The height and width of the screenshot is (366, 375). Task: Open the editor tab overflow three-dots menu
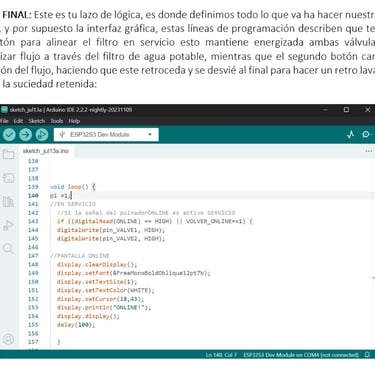[x=369, y=151]
